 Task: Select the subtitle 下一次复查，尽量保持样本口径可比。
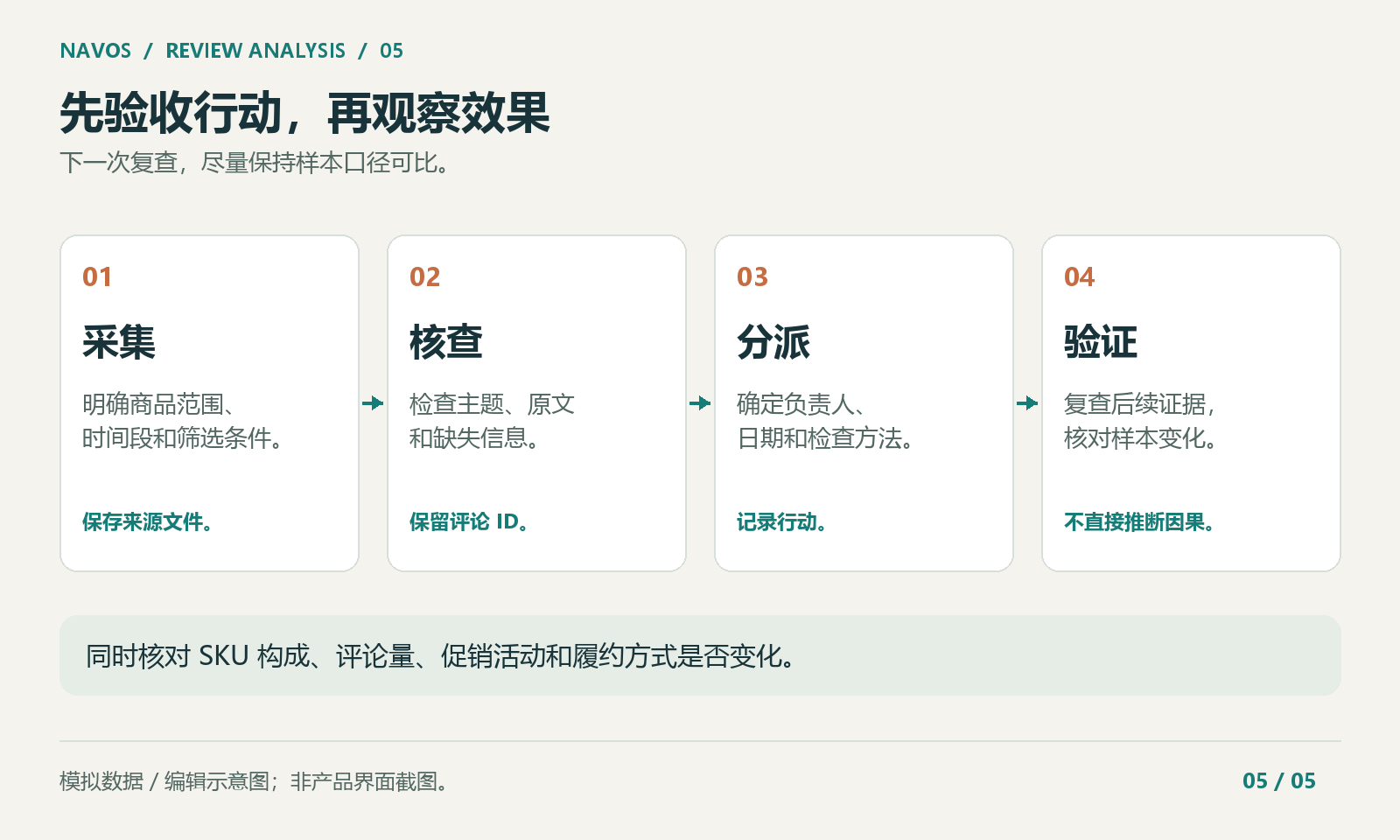tap(255, 163)
